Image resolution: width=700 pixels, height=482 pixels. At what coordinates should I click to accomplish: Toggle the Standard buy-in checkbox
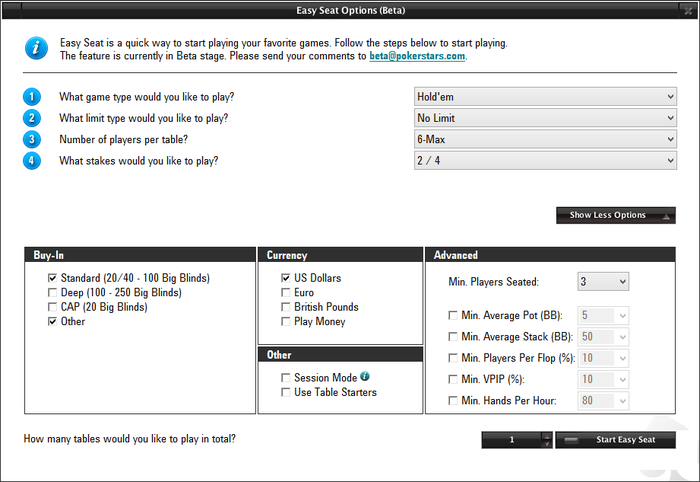coord(52,278)
